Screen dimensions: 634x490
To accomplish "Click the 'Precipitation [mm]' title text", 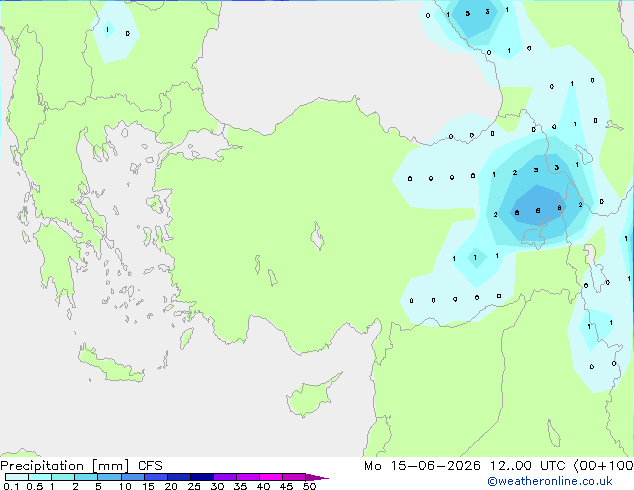I will pyautogui.click(x=65, y=466).
